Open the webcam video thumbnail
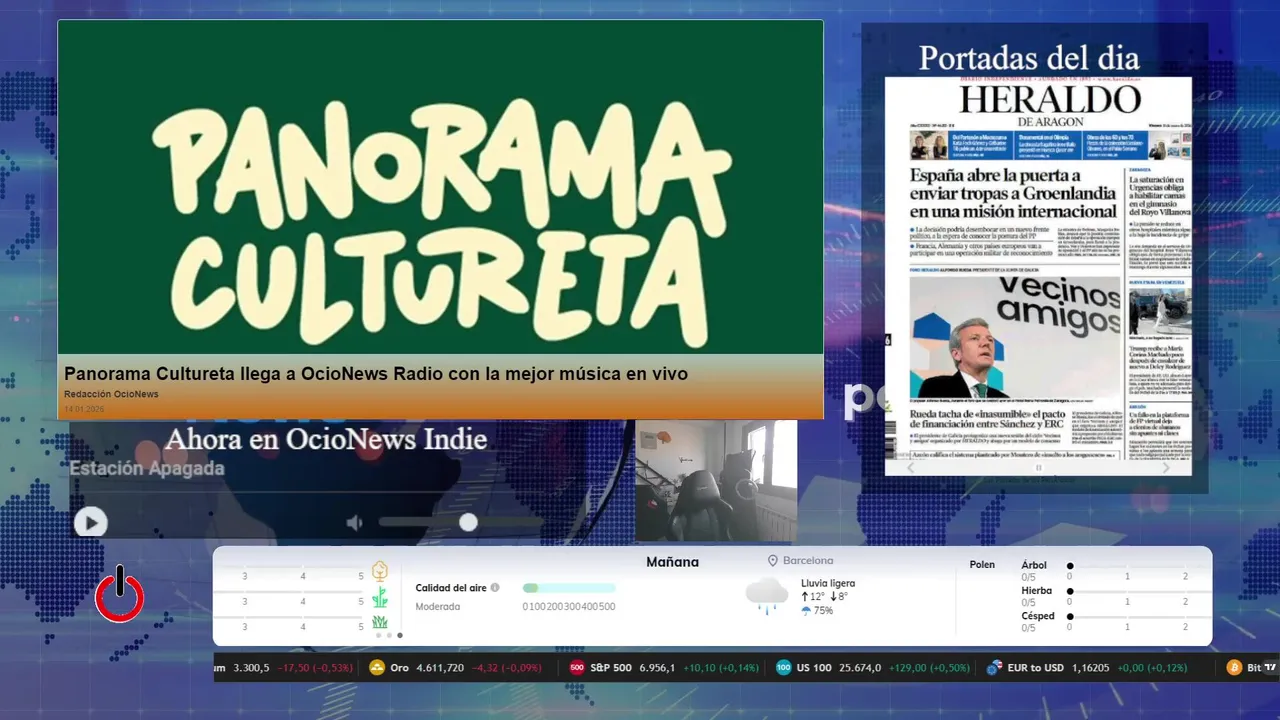Viewport: 1280px width, 720px height. coord(716,481)
